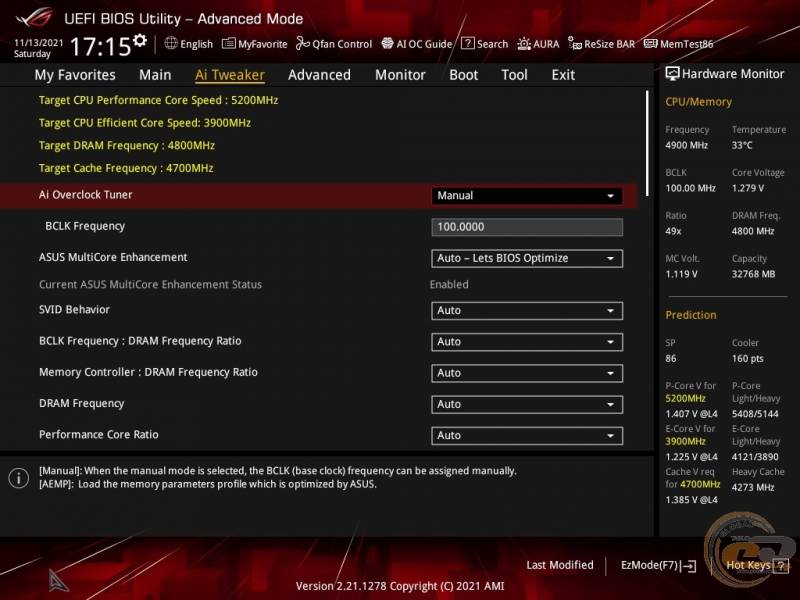Click the 1.279 V core voltage reading
Image resolution: width=800 pixels, height=600 pixels.
(747, 188)
